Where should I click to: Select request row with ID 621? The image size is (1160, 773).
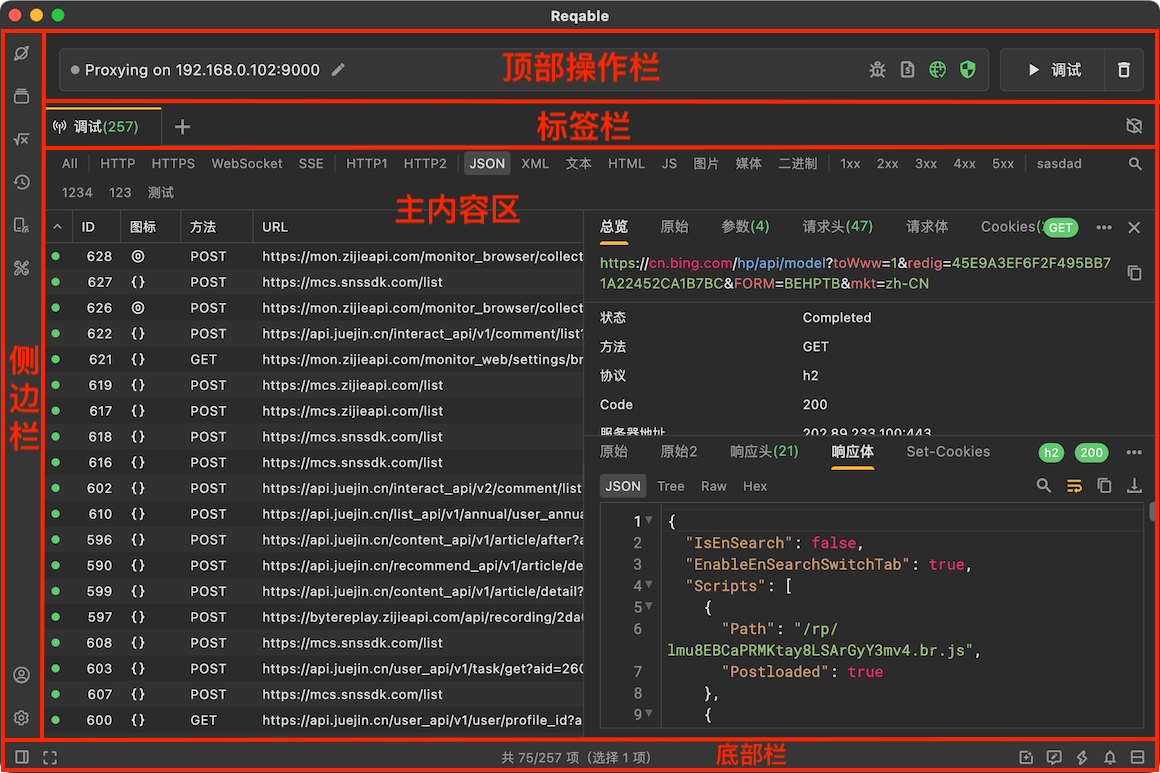pos(314,360)
